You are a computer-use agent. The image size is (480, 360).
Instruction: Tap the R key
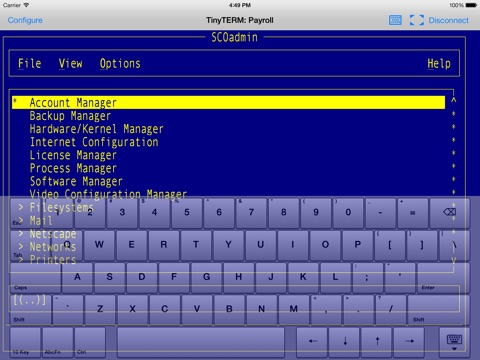pyautogui.click(x=164, y=245)
